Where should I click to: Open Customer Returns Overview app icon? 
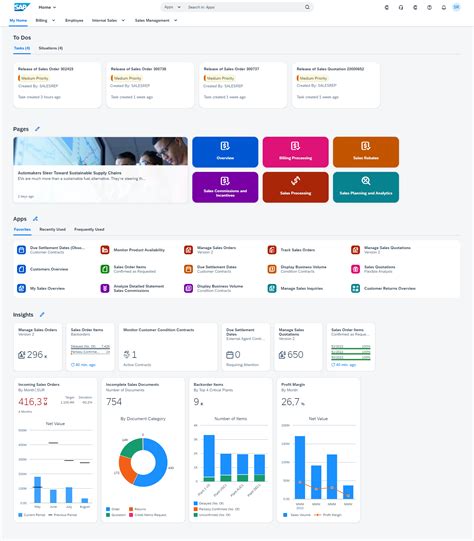click(x=355, y=288)
